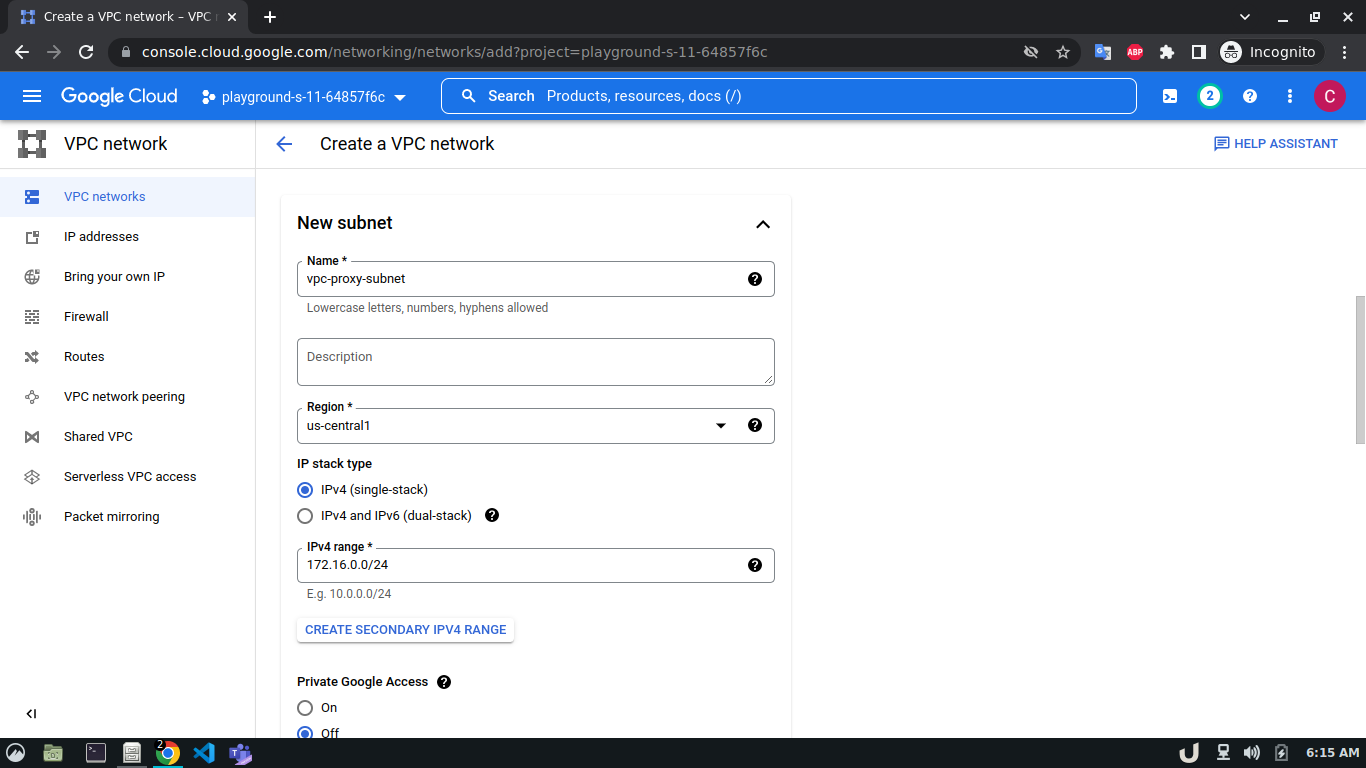This screenshot has width=1366, height=768.
Task: Collapse the left navigation panel
Action: coord(31,713)
